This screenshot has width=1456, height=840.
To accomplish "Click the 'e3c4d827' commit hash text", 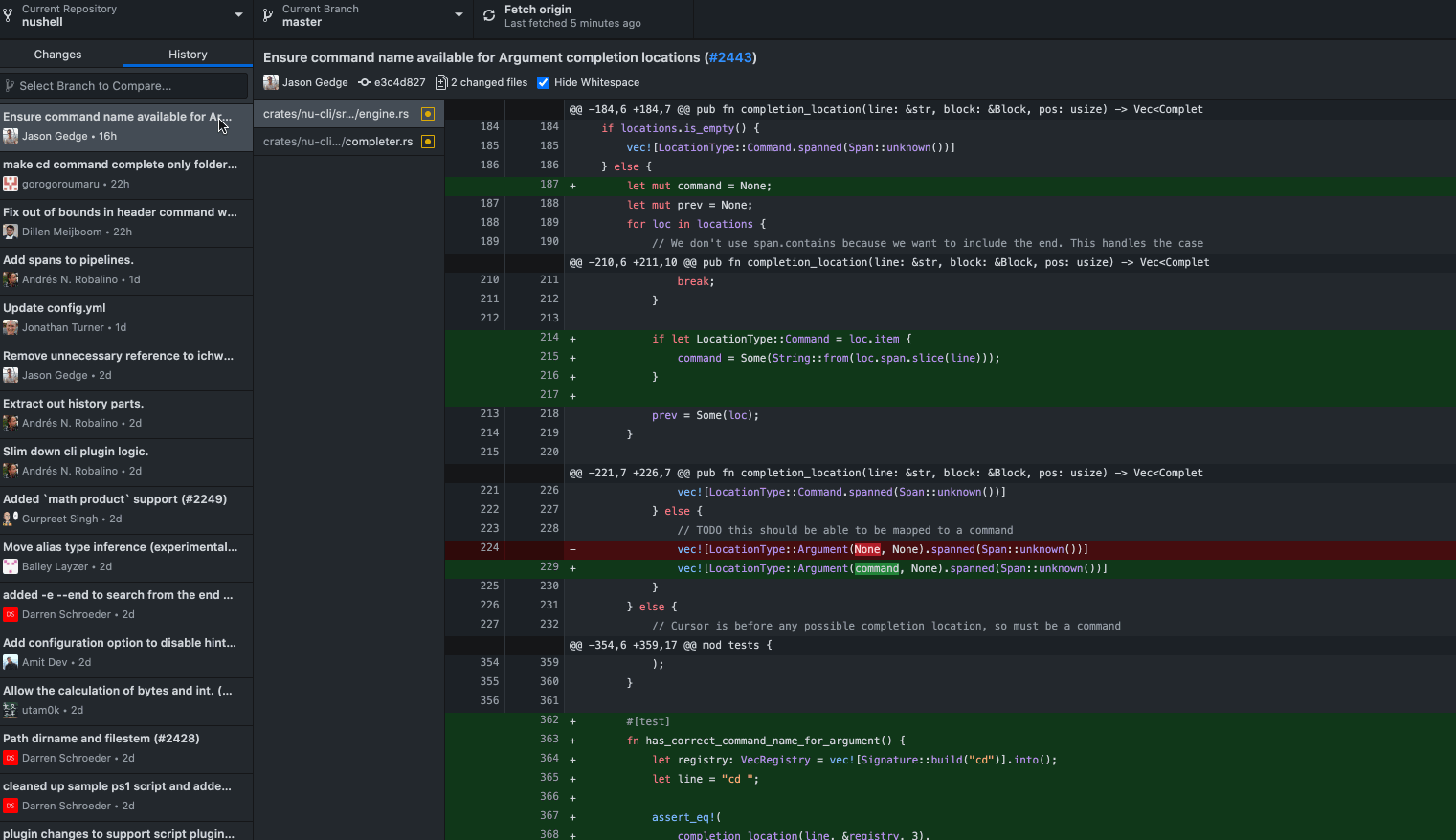I will click(x=400, y=83).
